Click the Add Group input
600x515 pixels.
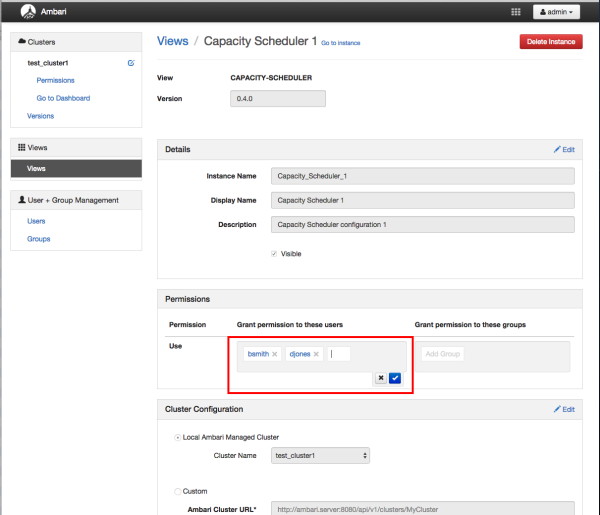pyautogui.click(x=443, y=354)
